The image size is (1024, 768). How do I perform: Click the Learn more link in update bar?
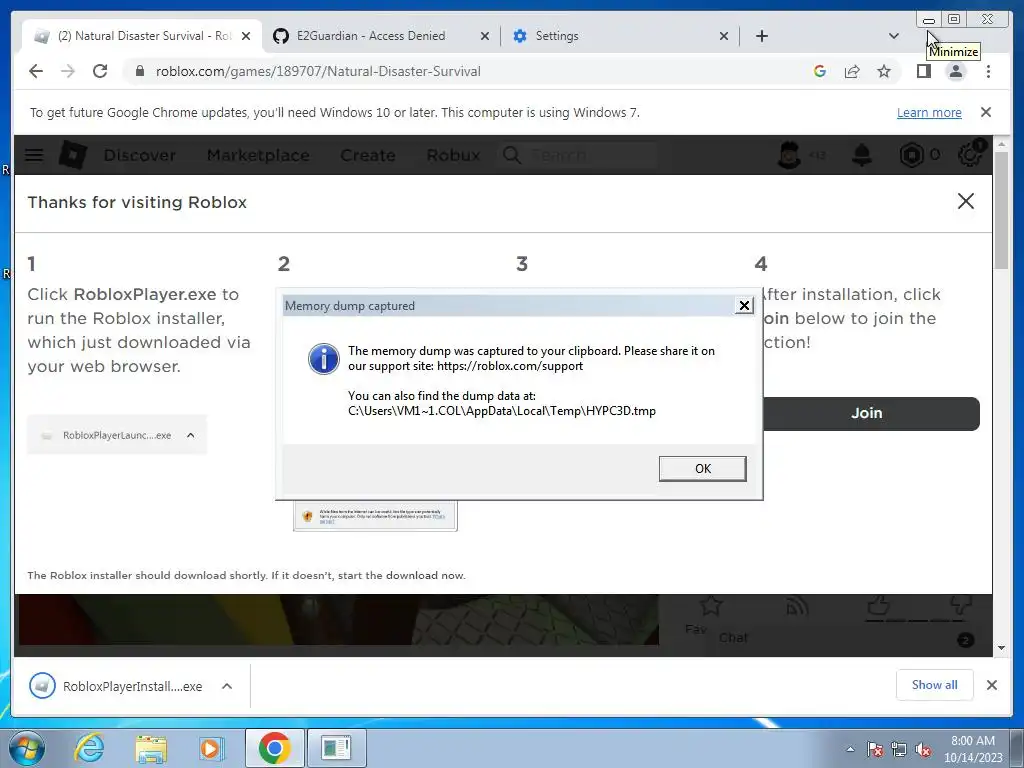coord(929,112)
